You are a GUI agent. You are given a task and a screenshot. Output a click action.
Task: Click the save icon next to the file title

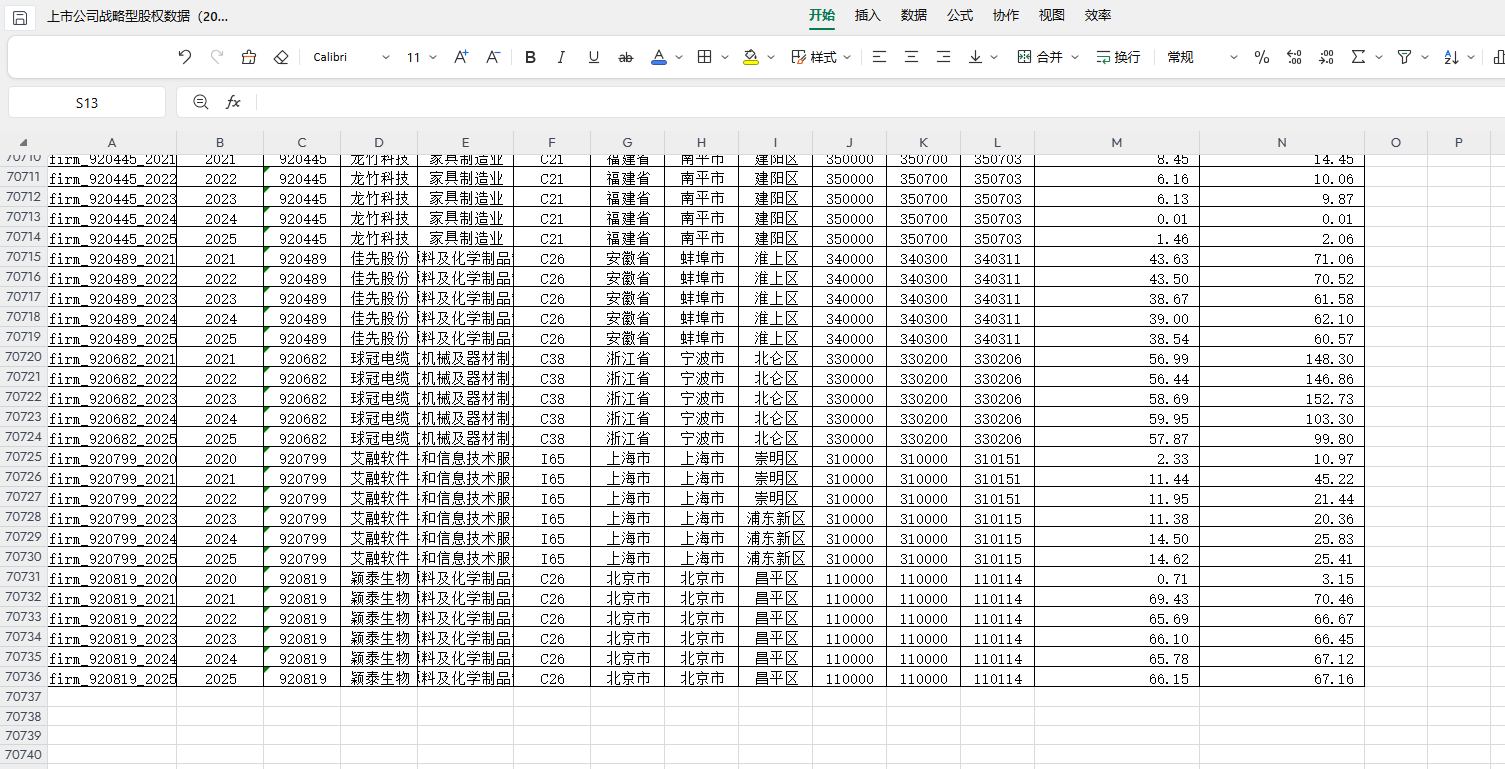coord(20,17)
